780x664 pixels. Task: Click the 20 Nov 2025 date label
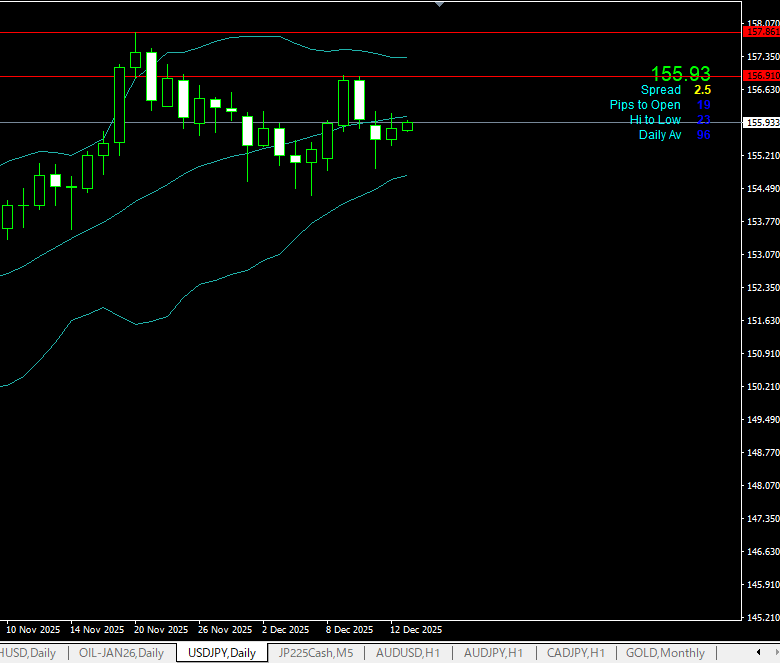[x=161, y=630]
